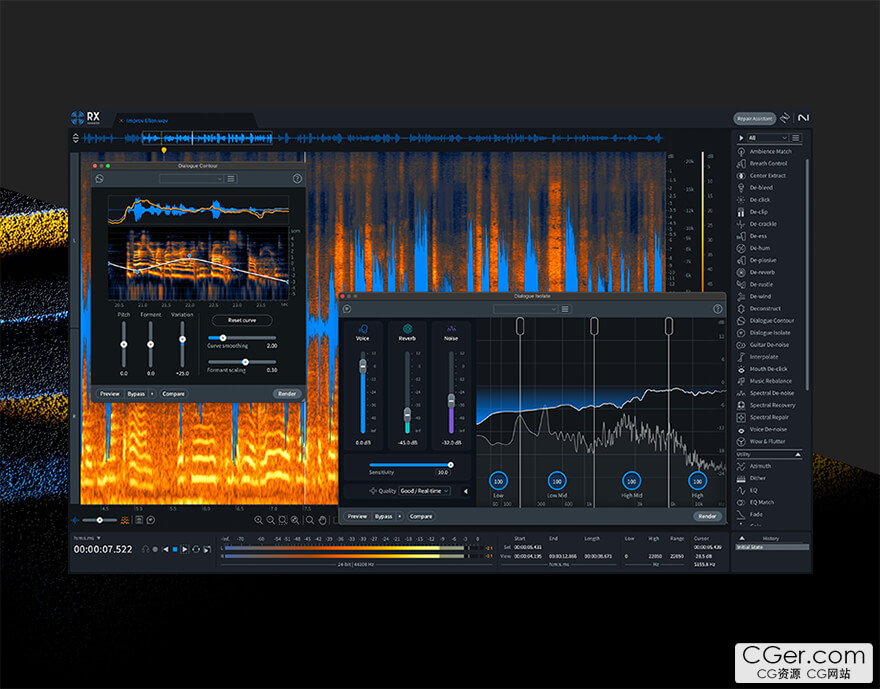This screenshot has height=689, width=880.
Task: Select the audio file tab
Action: [147, 120]
